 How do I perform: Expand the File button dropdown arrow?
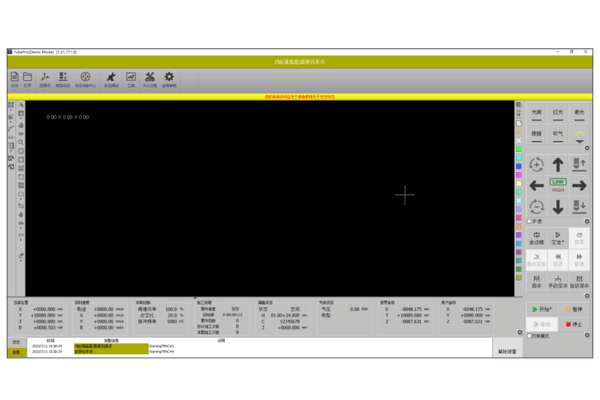point(15,91)
